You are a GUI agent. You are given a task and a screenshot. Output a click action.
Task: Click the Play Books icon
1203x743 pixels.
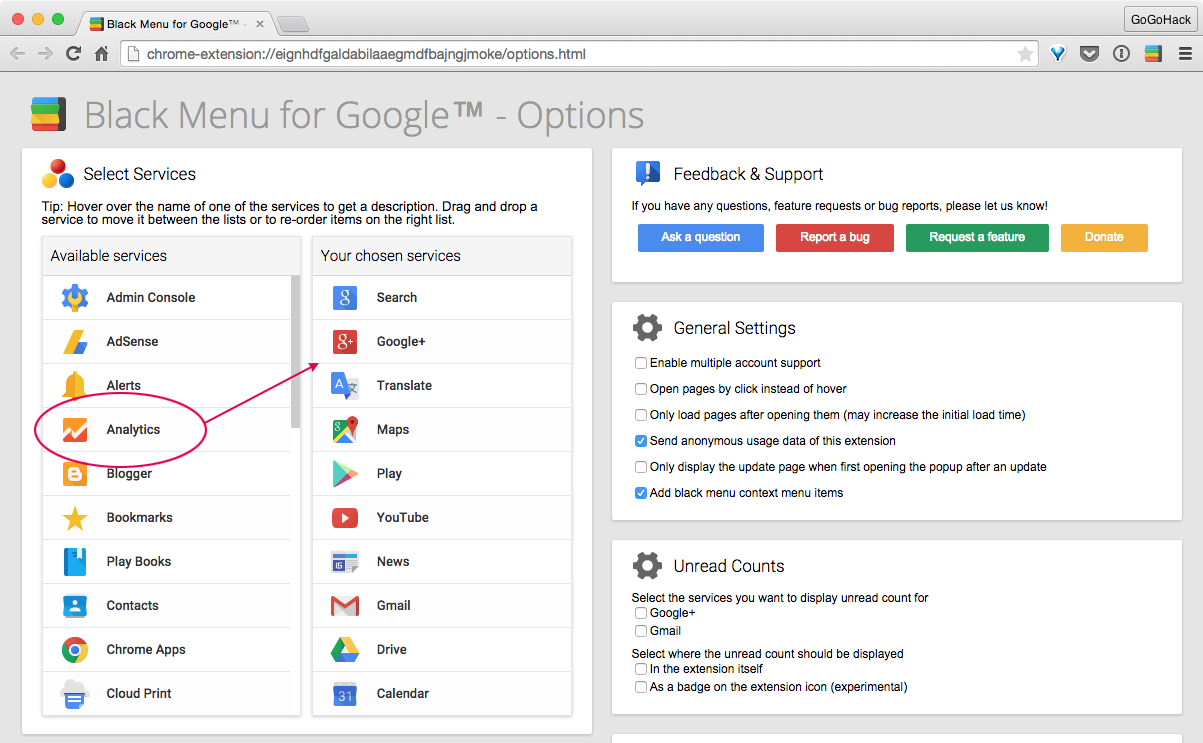[75, 562]
